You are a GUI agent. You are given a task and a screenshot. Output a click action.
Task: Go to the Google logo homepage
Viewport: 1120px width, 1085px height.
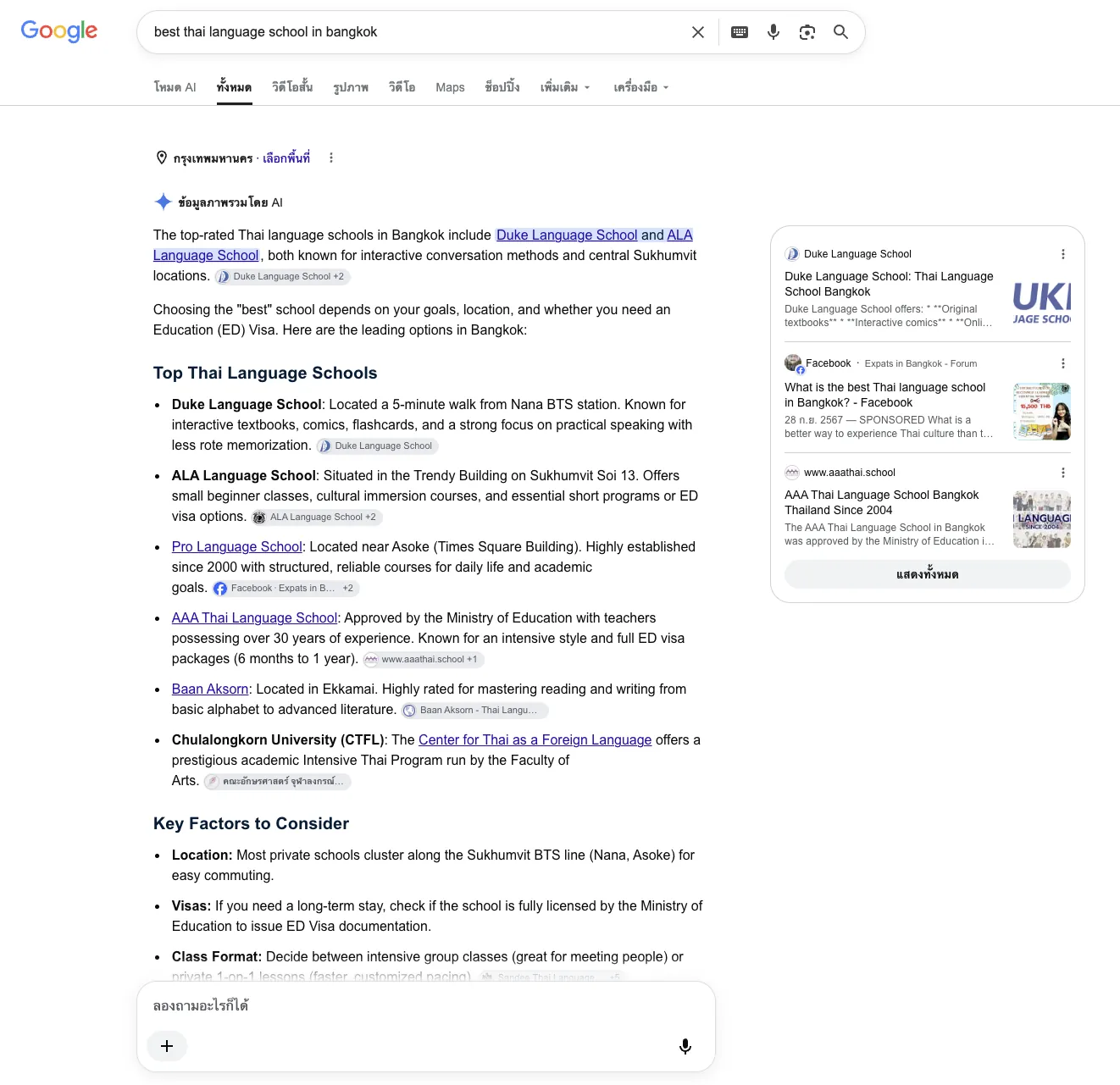click(59, 31)
